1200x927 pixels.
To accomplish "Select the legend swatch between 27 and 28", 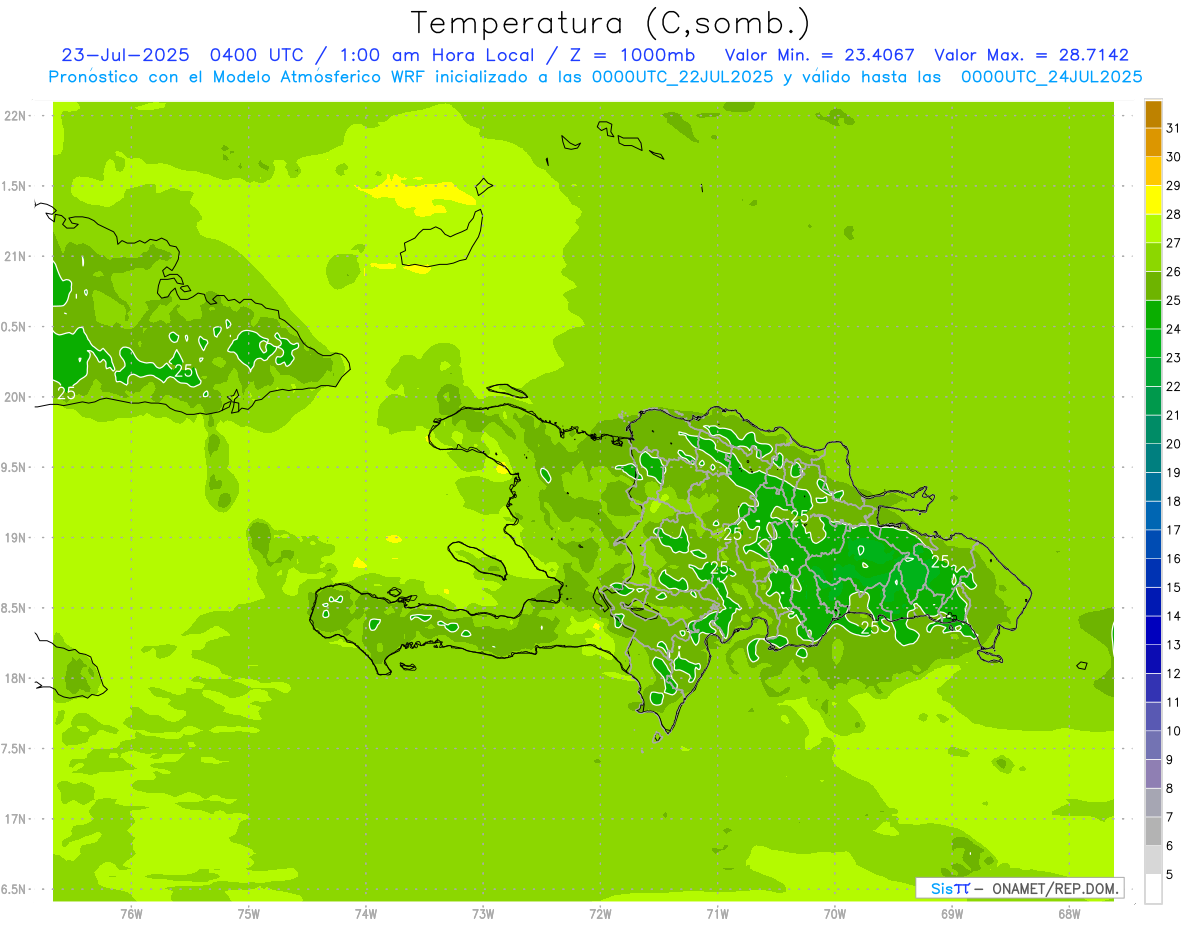I will [x=1153, y=228].
